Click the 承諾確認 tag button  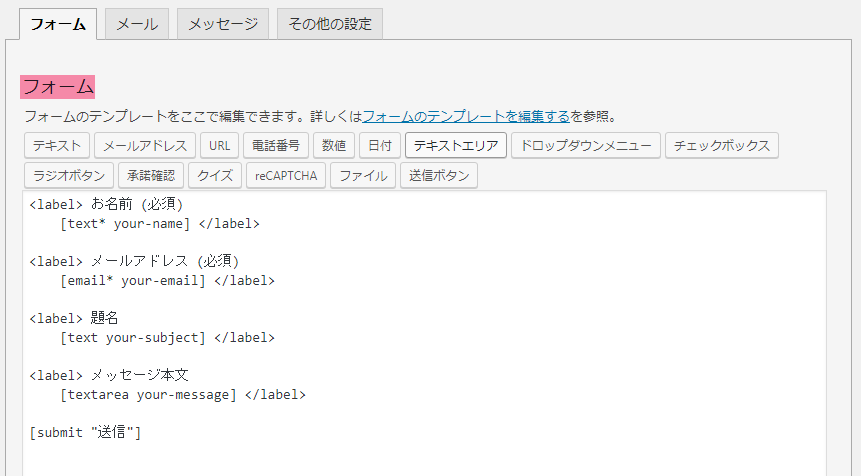(x=151, y=175)
